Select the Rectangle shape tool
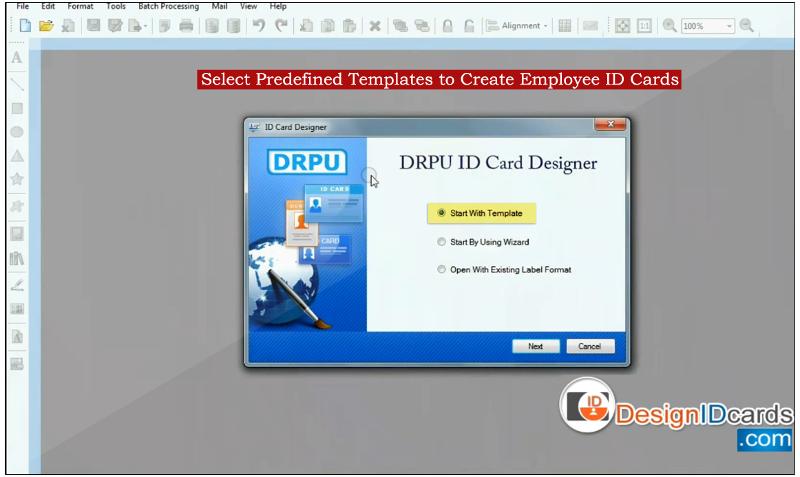This screenshot has height=477, width=800. [17, 108]
